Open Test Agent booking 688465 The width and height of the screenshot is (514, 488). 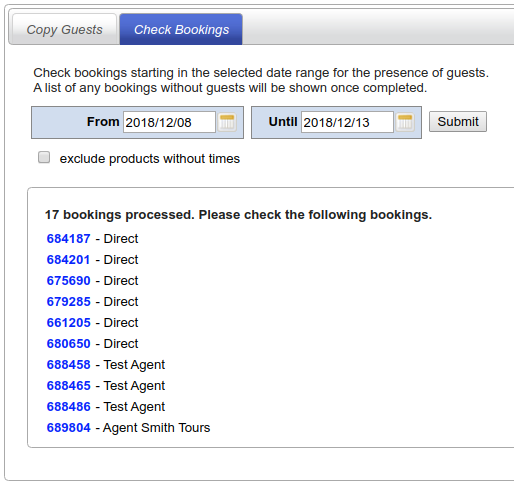coord(69,386)
